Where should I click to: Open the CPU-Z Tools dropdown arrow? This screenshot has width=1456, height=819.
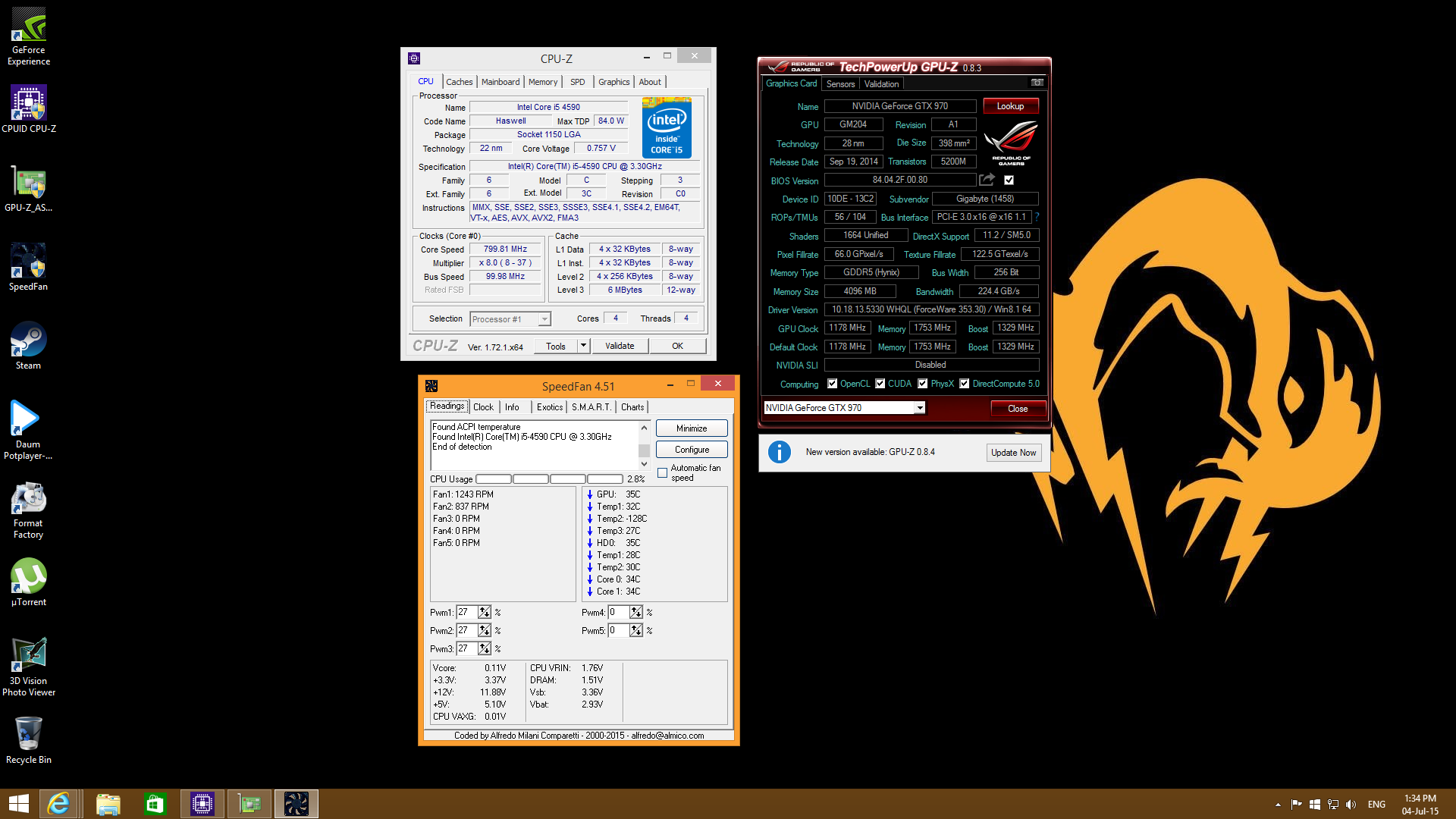(583, 346)
